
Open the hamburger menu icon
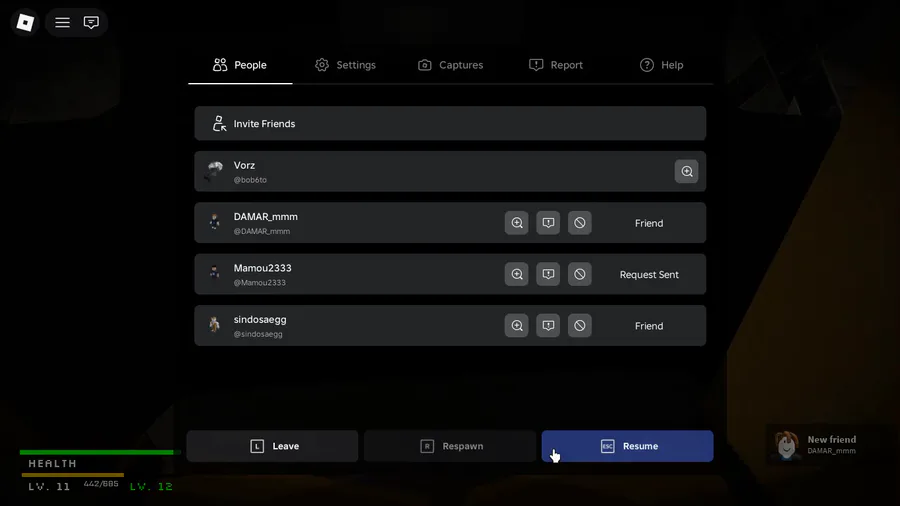pyautogui.click(x=62, y=22)
